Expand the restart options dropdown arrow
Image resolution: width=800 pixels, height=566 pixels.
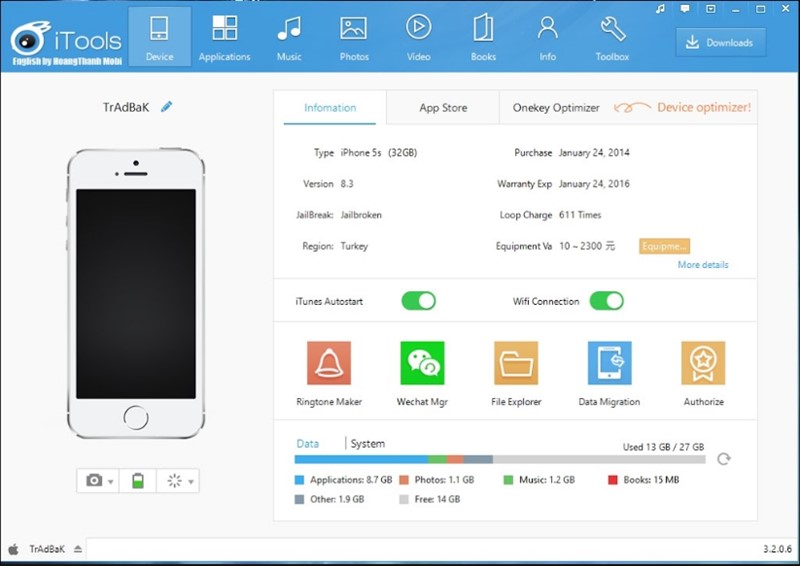click(x=191, y=481)
